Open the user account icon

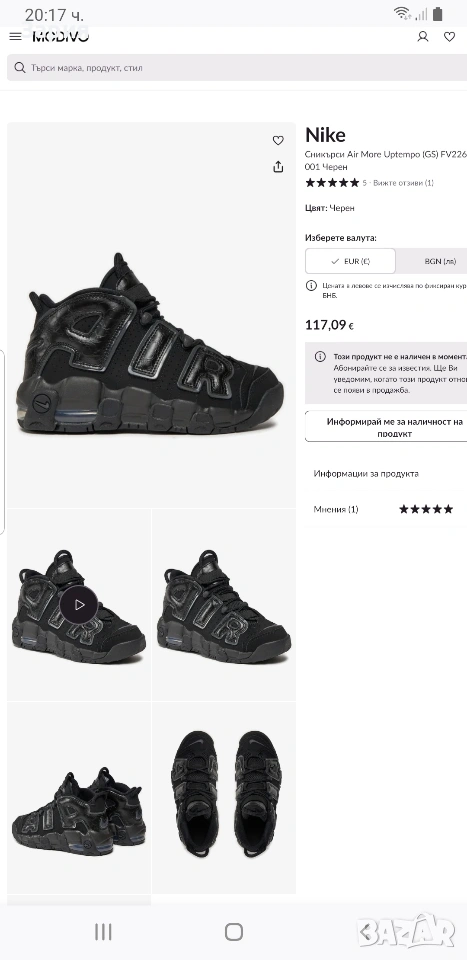423,37
